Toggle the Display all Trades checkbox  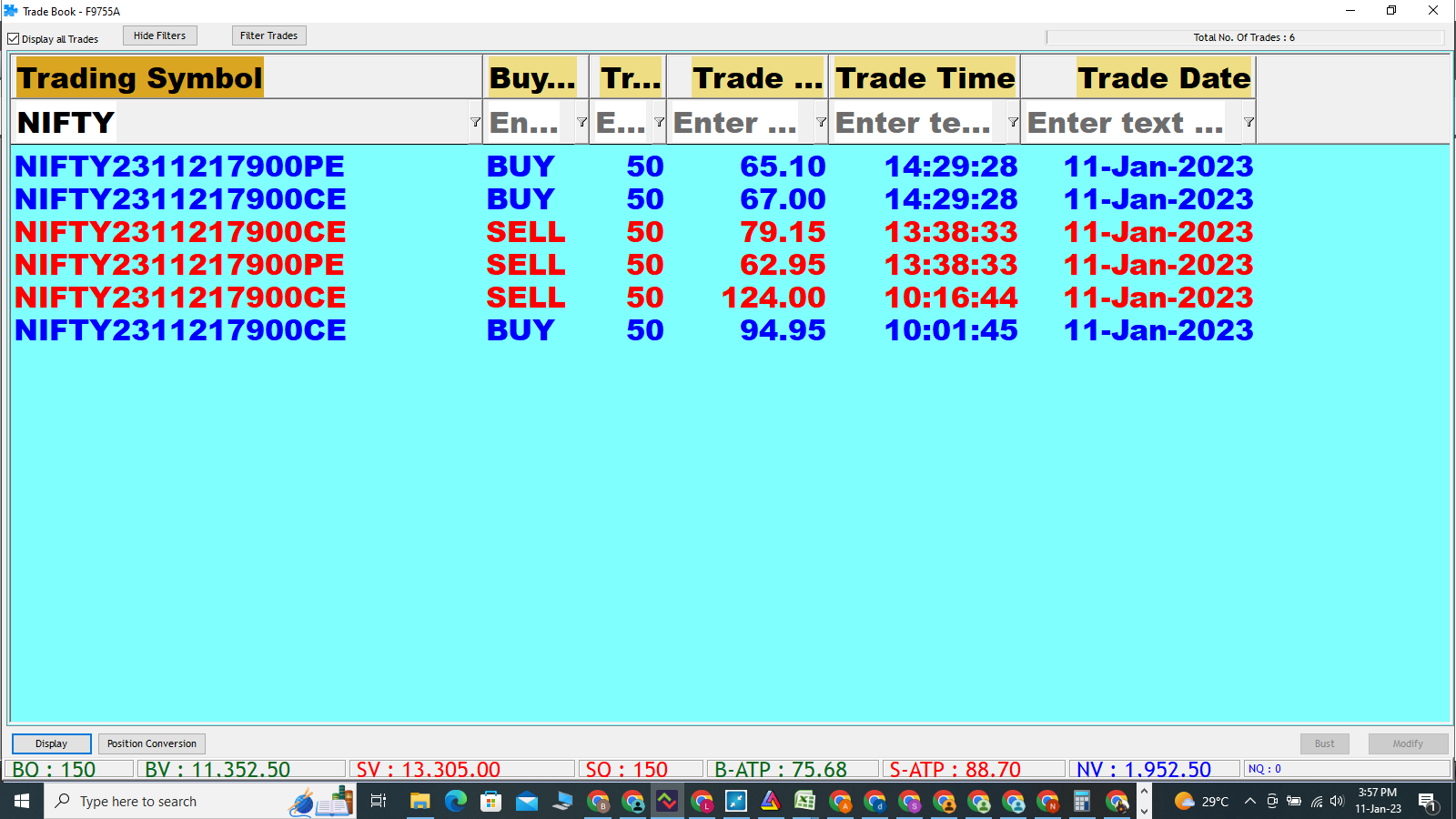pos(14,39)
